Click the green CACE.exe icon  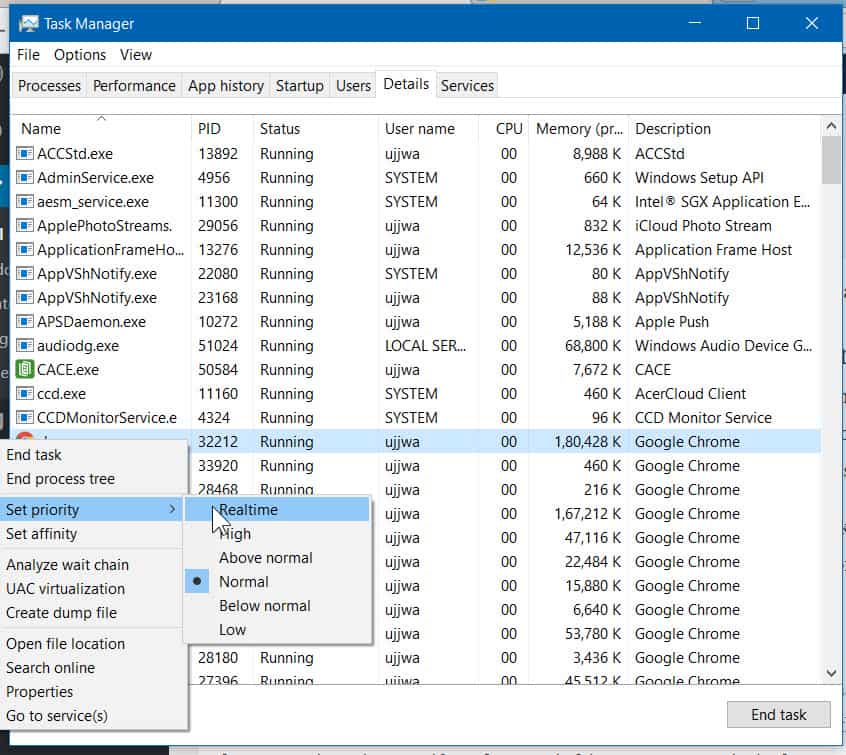(24, 370)
